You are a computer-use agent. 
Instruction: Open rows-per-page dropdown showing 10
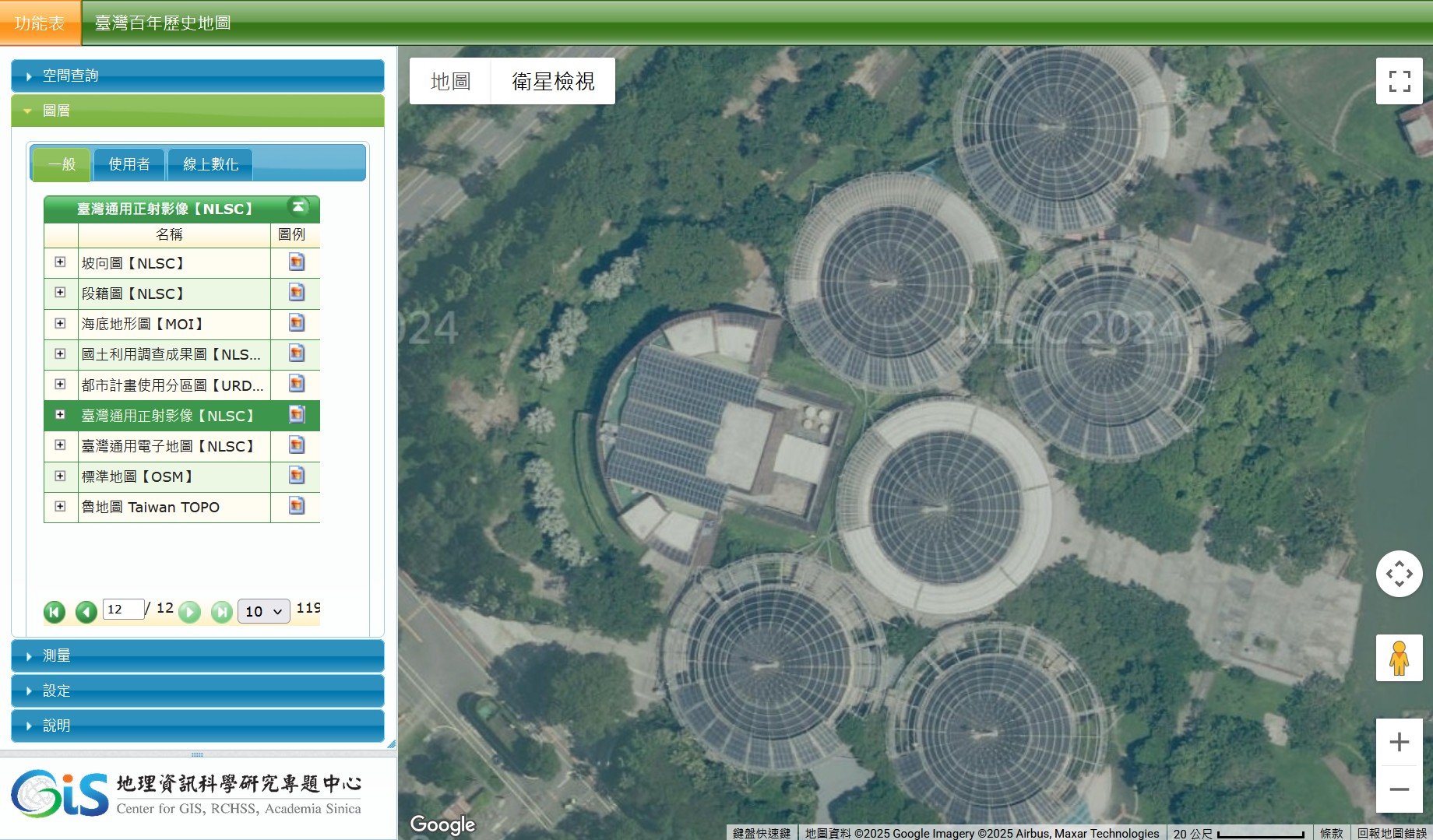pyautogui.click(x=263, y=611)
